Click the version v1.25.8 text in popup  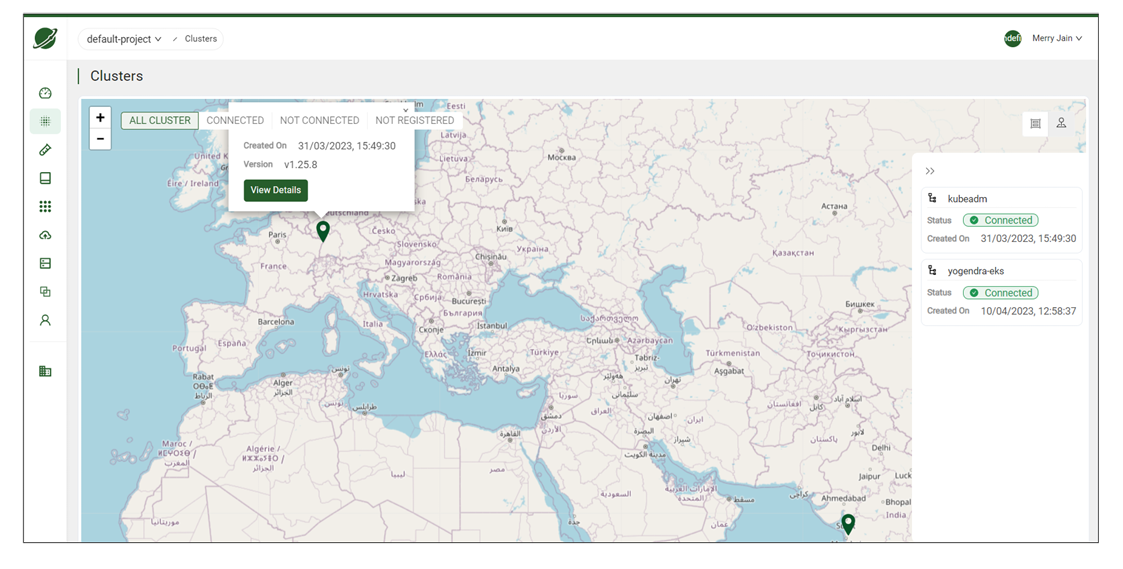tap(301, 164)
